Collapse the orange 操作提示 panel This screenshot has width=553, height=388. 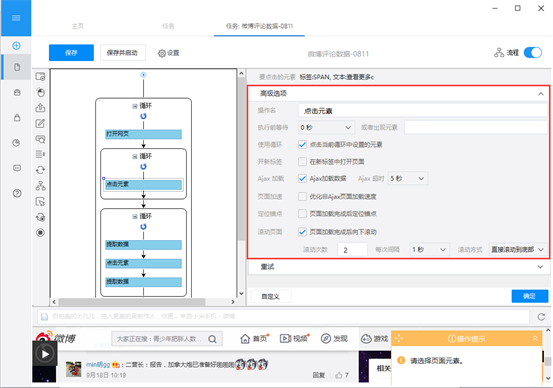tap(535, 338)
